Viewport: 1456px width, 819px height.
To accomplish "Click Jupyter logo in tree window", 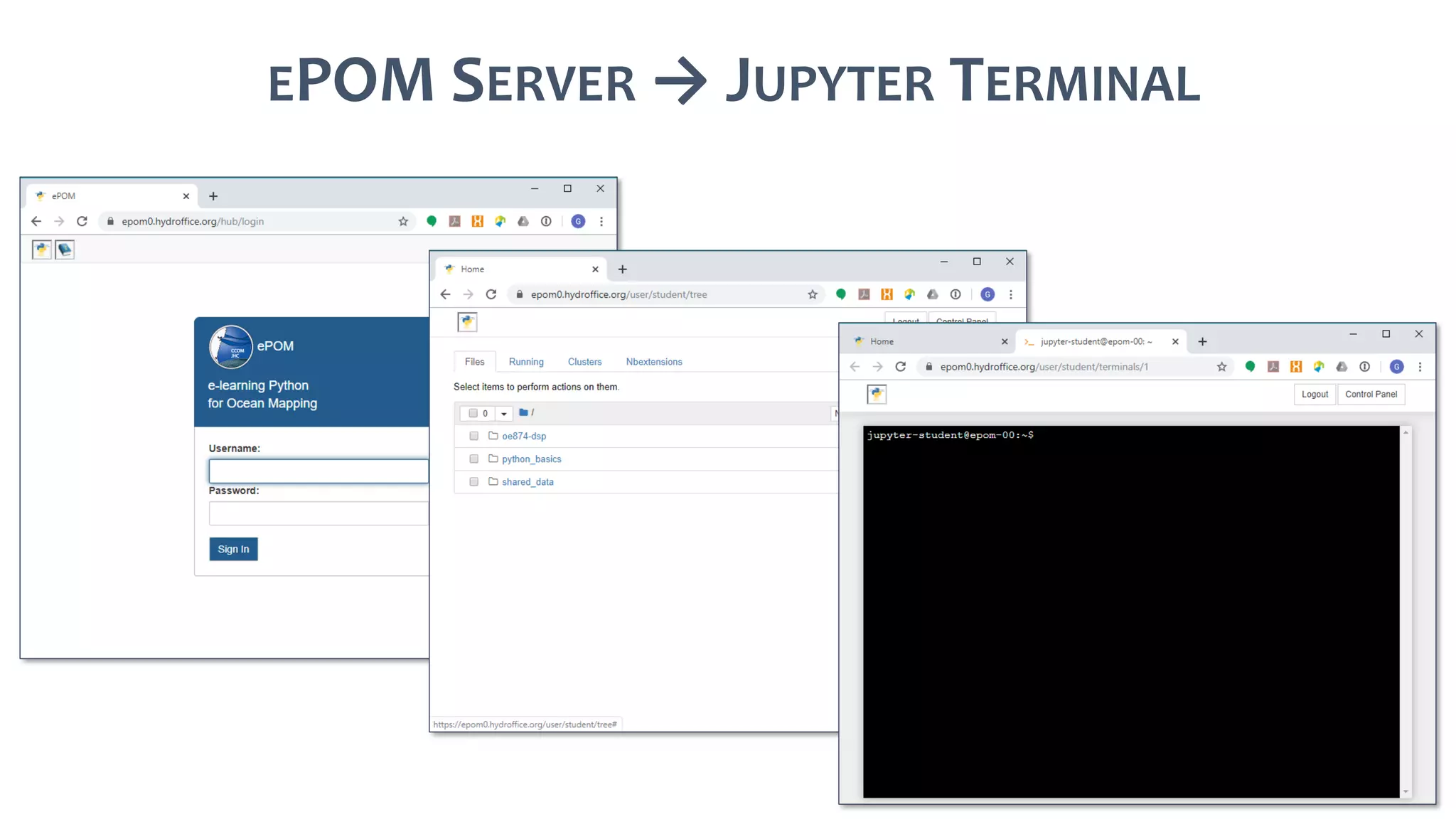I will 467,322.
